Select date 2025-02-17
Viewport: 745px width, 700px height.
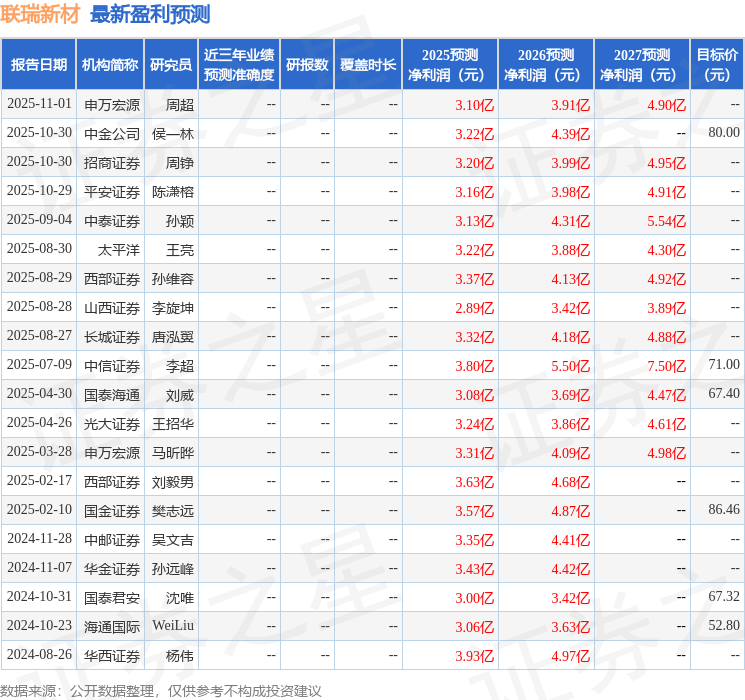(39, 480)
